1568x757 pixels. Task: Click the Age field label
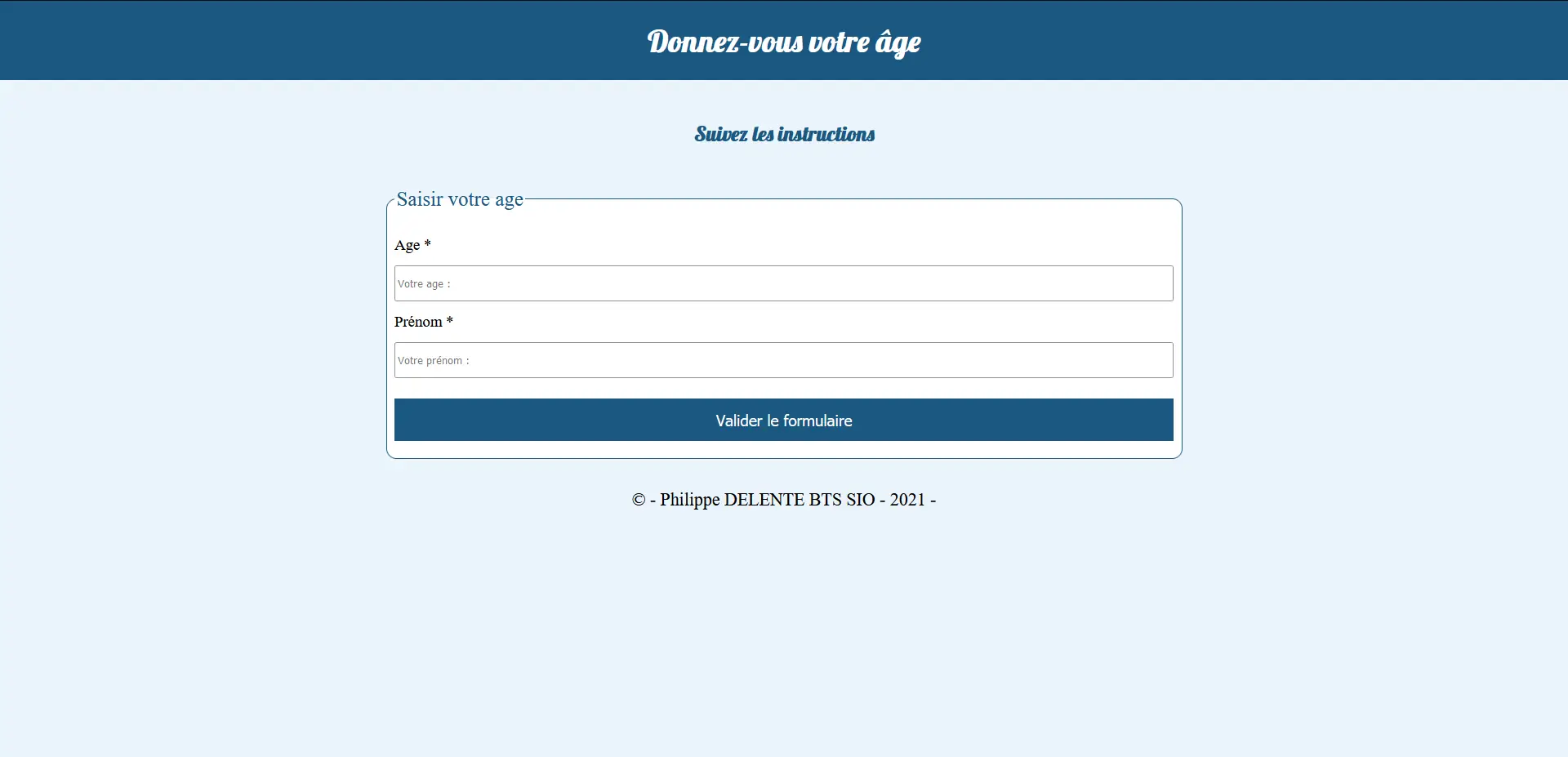coord(407,245)
